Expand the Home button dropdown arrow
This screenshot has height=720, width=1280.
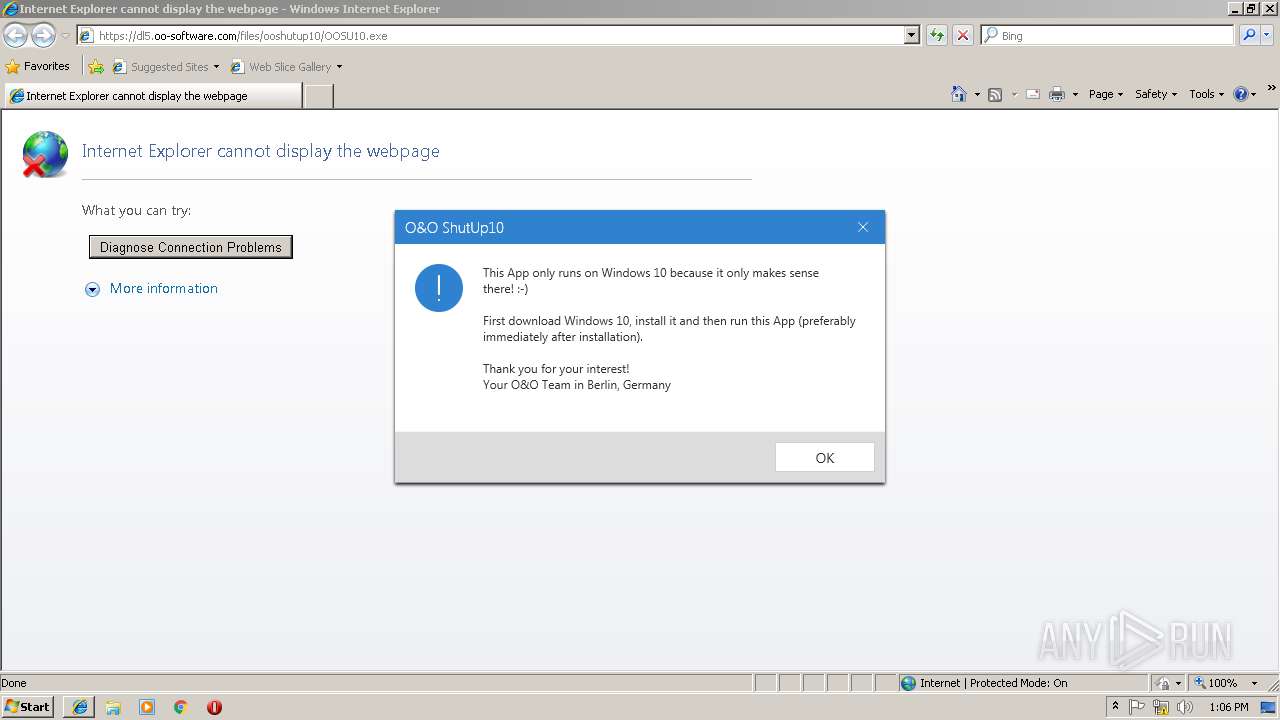(x=977, y=95)
